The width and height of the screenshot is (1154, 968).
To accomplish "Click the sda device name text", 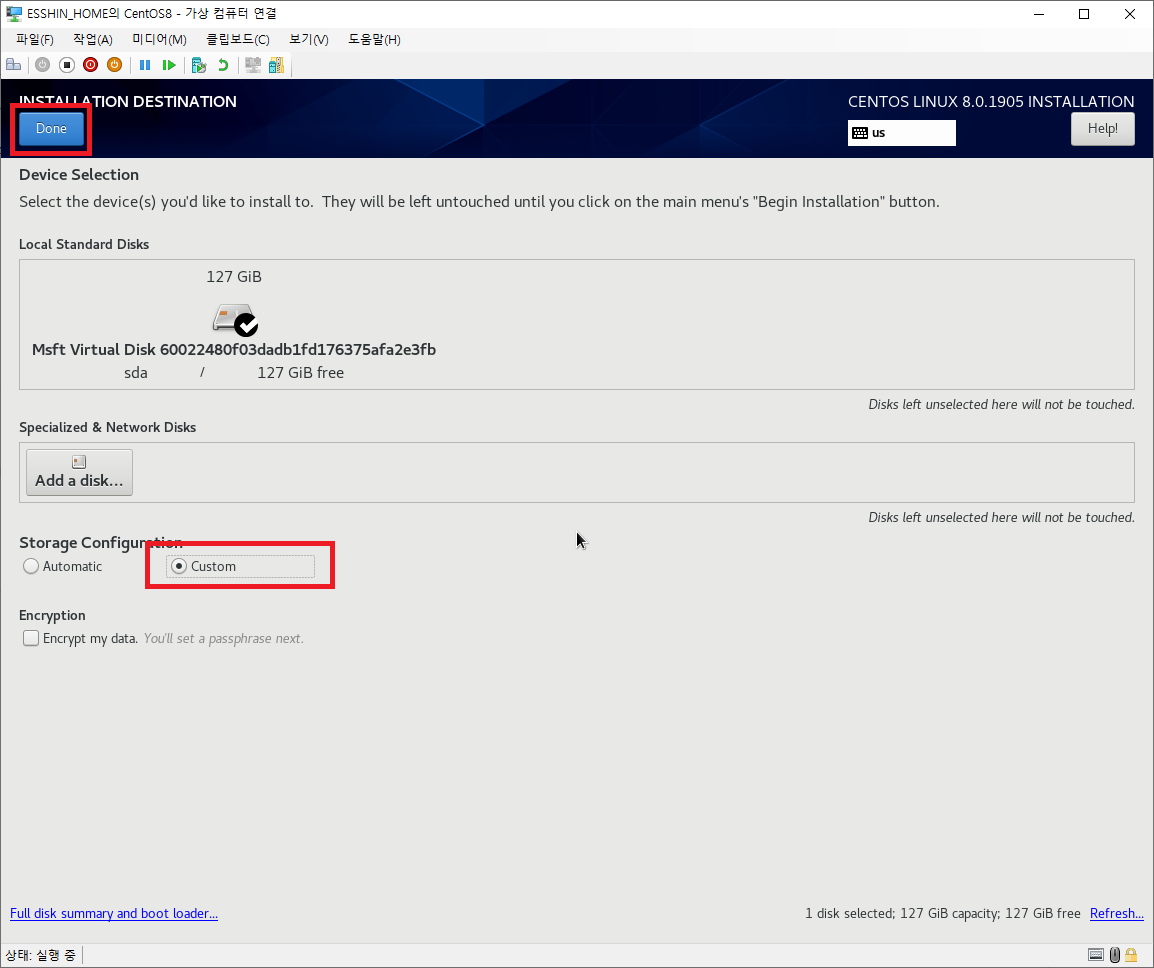I will click(x=135, y=372).
